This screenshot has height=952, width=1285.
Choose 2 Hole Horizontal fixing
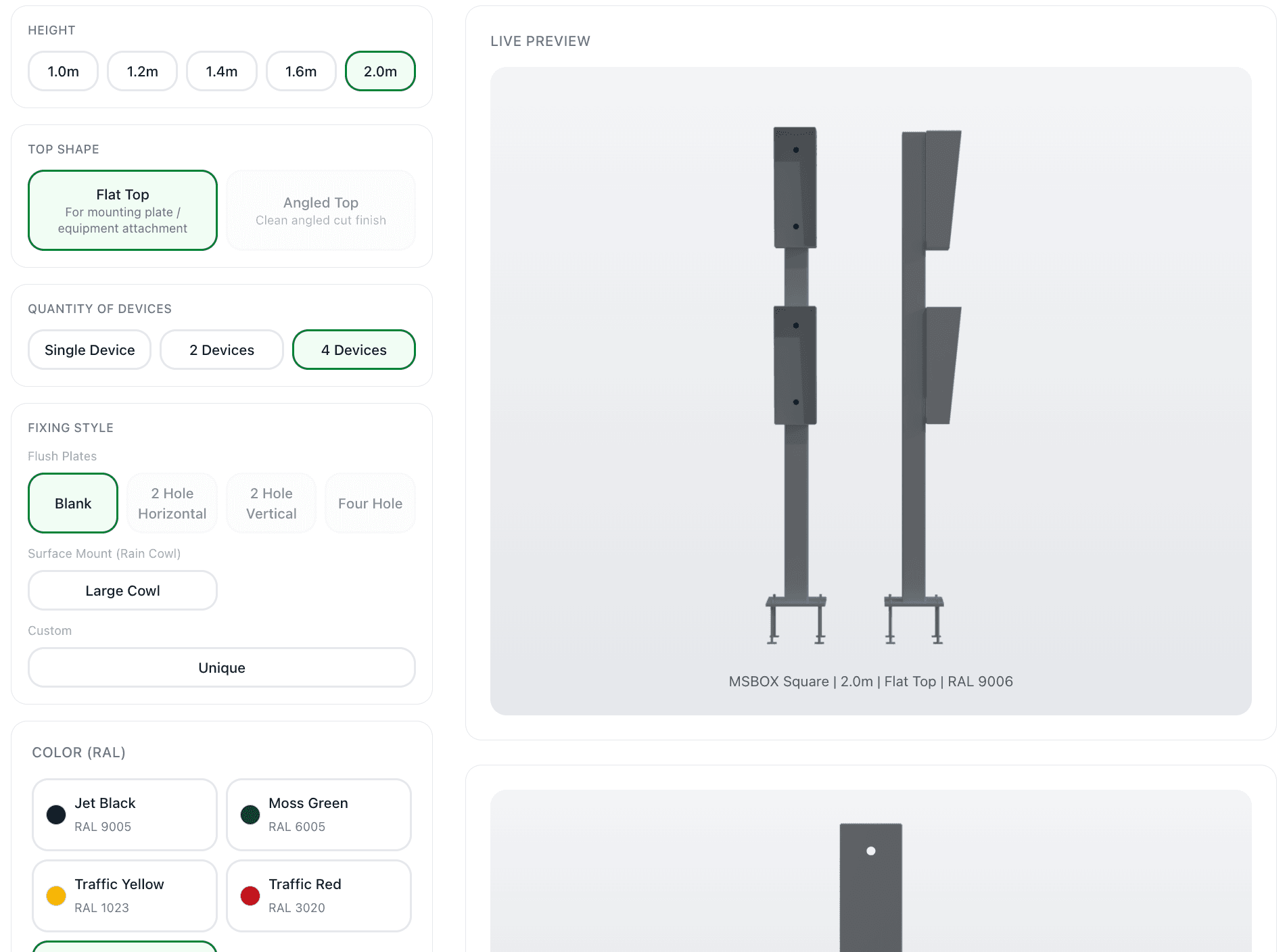pyautogui.click(x=172, y=503)
